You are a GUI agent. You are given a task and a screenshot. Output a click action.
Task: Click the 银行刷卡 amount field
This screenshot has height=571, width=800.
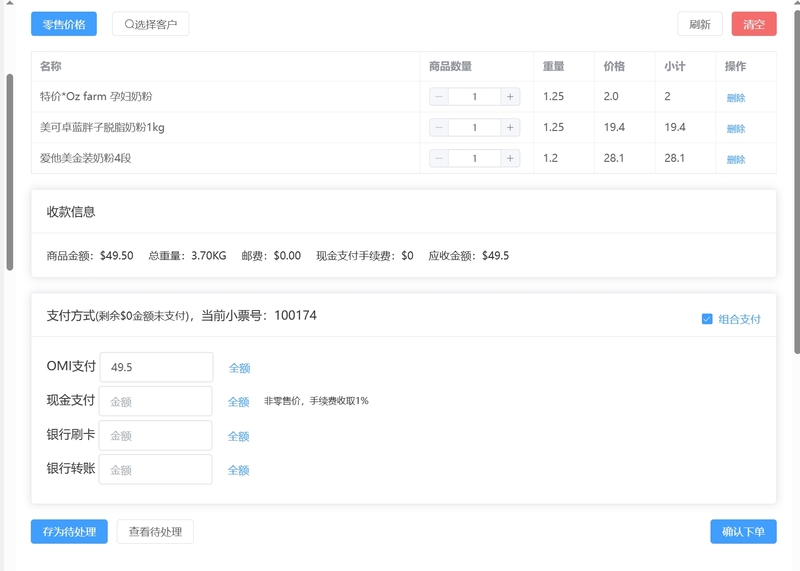(x=156, y=435)
